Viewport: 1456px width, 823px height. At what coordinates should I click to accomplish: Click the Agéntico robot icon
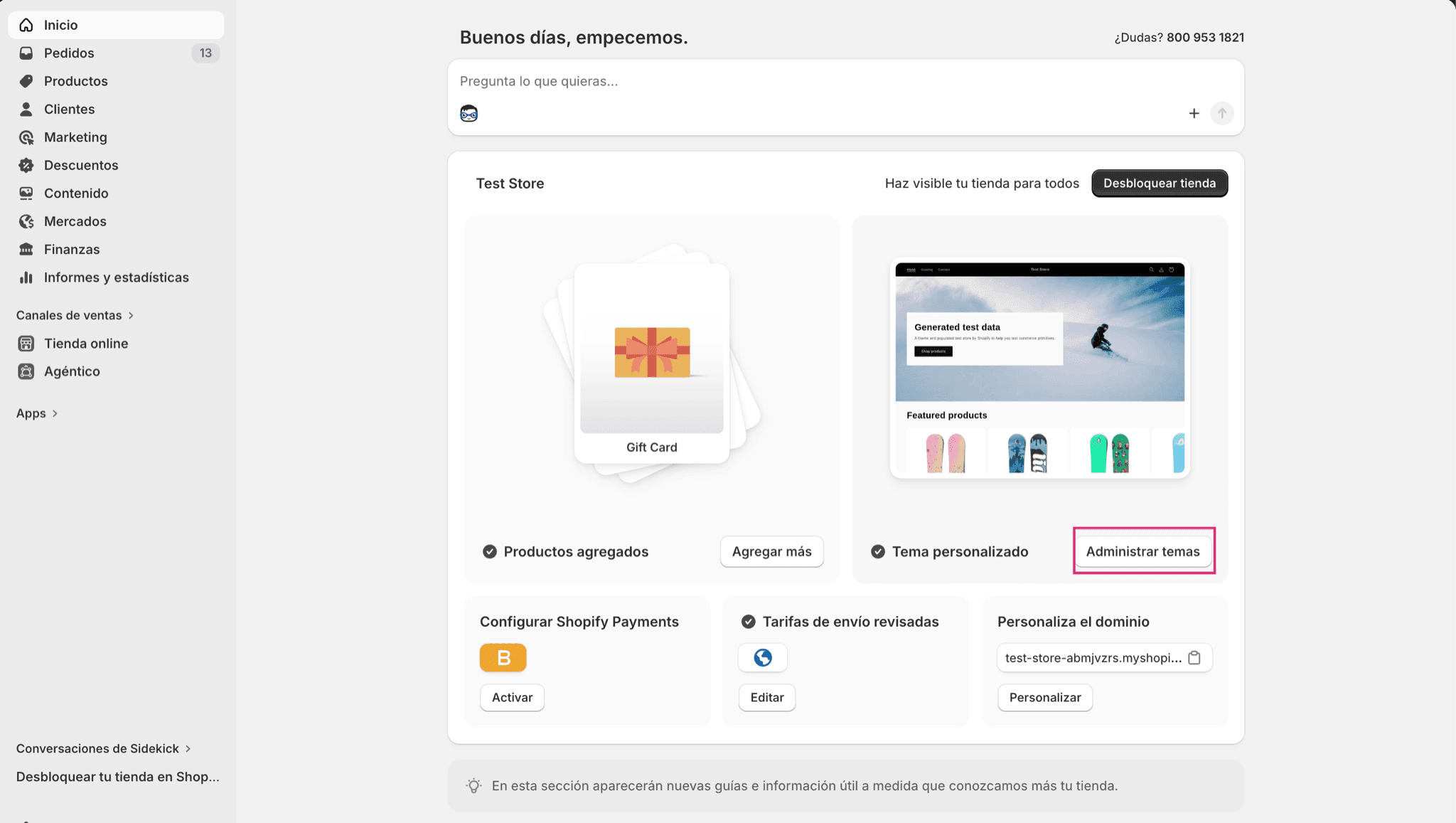pos(26,371)
